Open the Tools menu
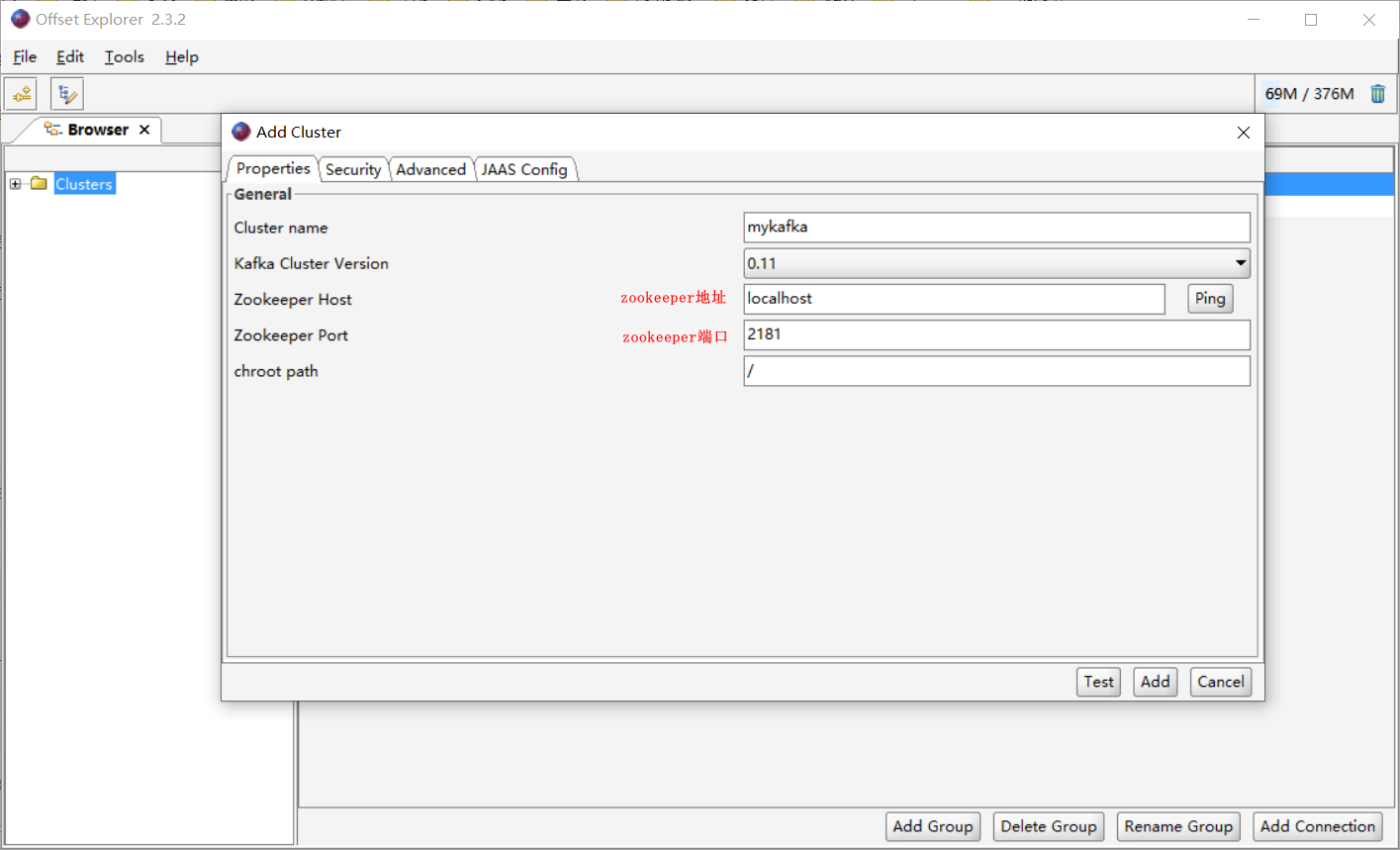The height and width of the screenshot is (850, 1400). pyautogui.click(x=125, y=56)
